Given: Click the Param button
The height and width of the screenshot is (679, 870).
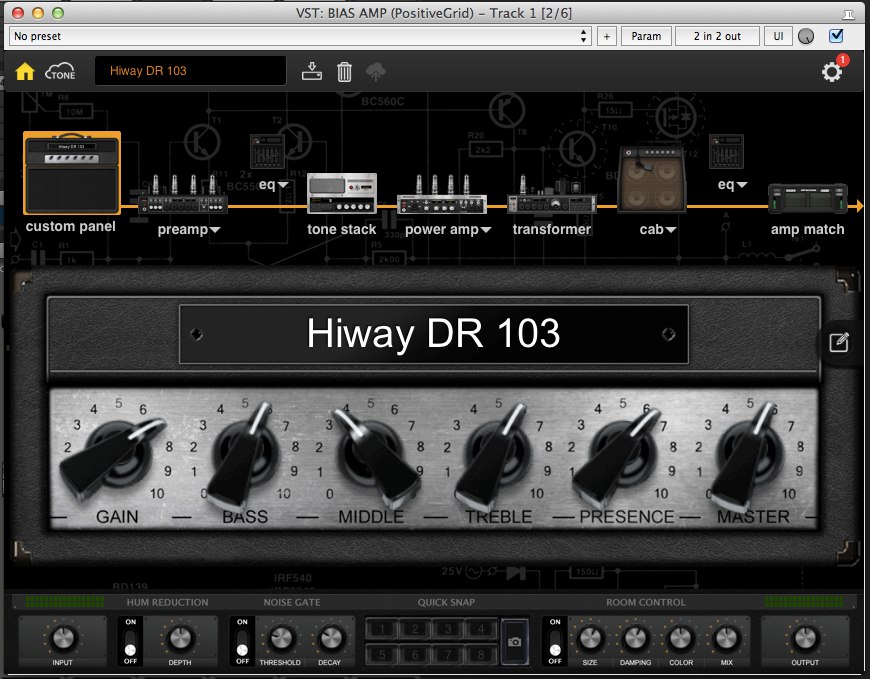Looking at the screenshot, I should tap(646, 36).
